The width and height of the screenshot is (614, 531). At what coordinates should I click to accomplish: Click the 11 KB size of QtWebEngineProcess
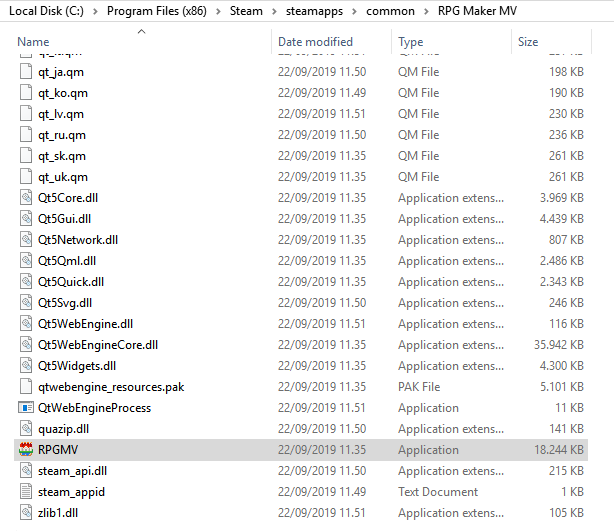(x=569, y=408)
